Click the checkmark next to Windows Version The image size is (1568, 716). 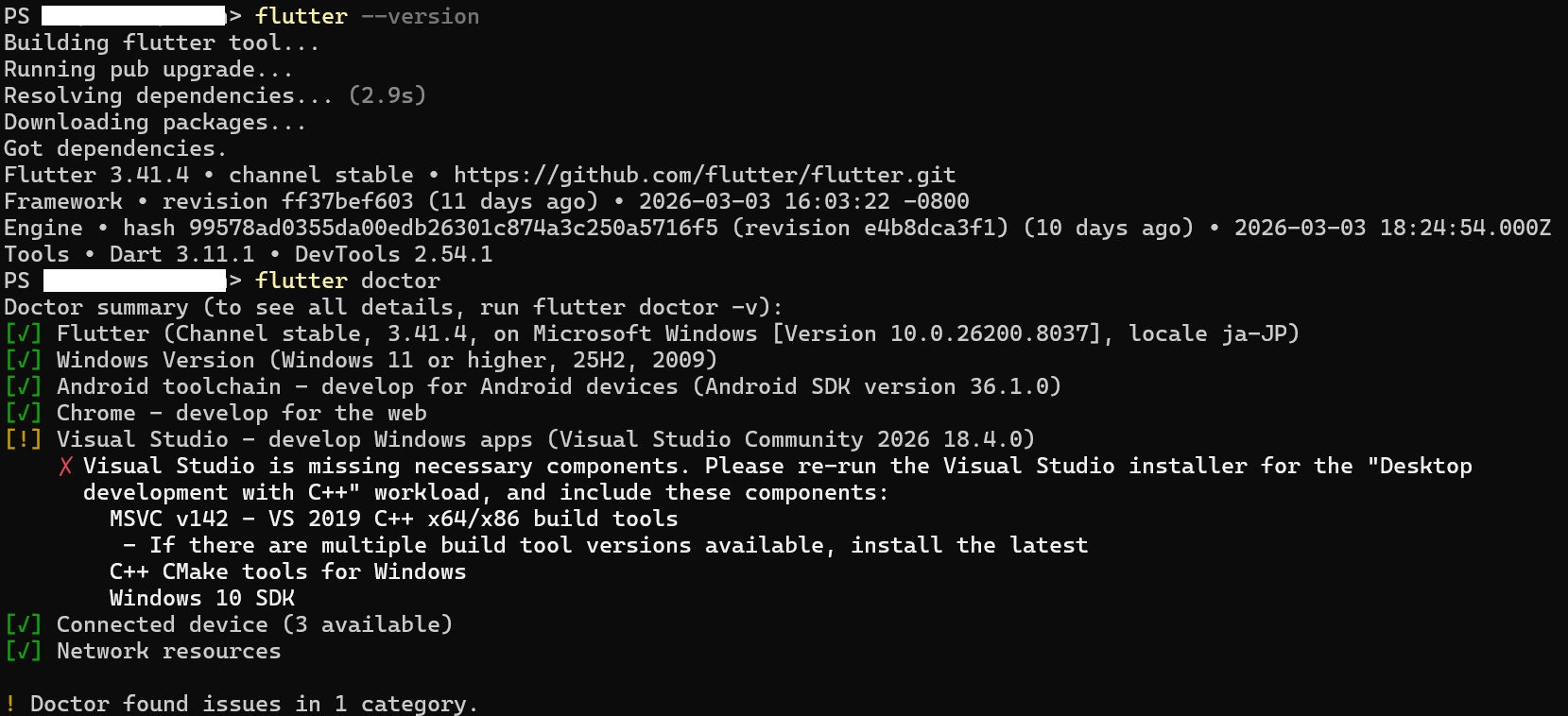coord(23,360)
